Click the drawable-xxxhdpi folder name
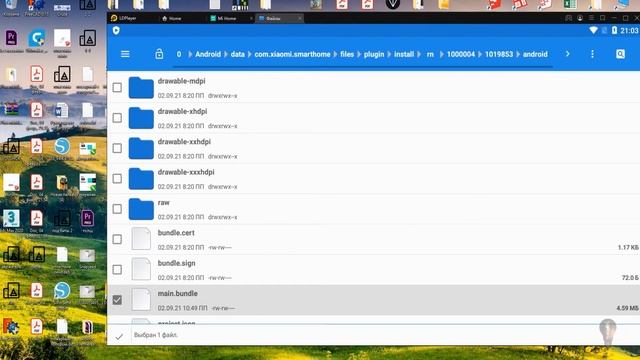 (186, 172)
